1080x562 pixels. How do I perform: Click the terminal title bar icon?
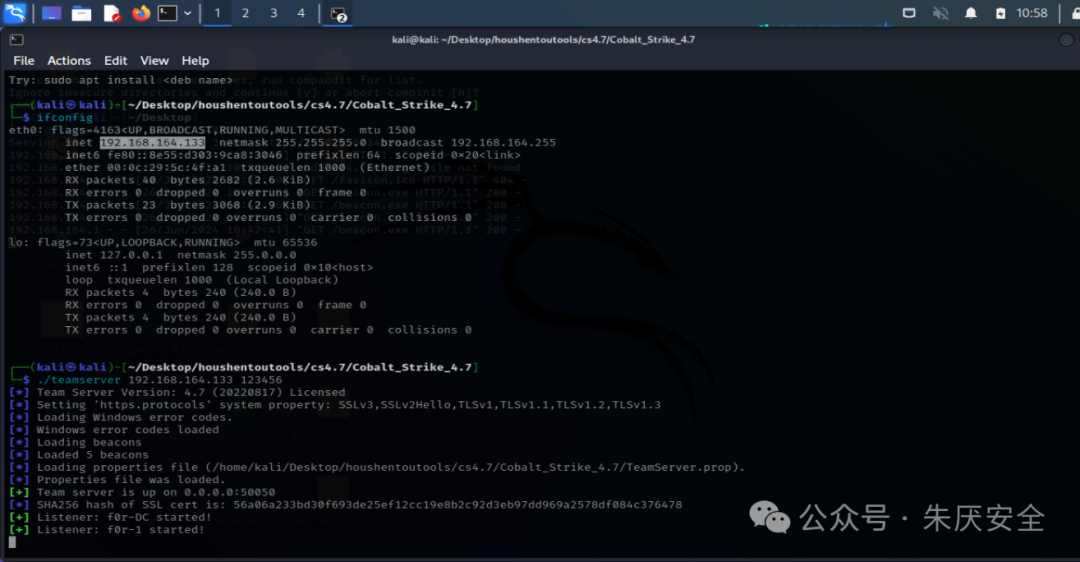pos(17,40)
